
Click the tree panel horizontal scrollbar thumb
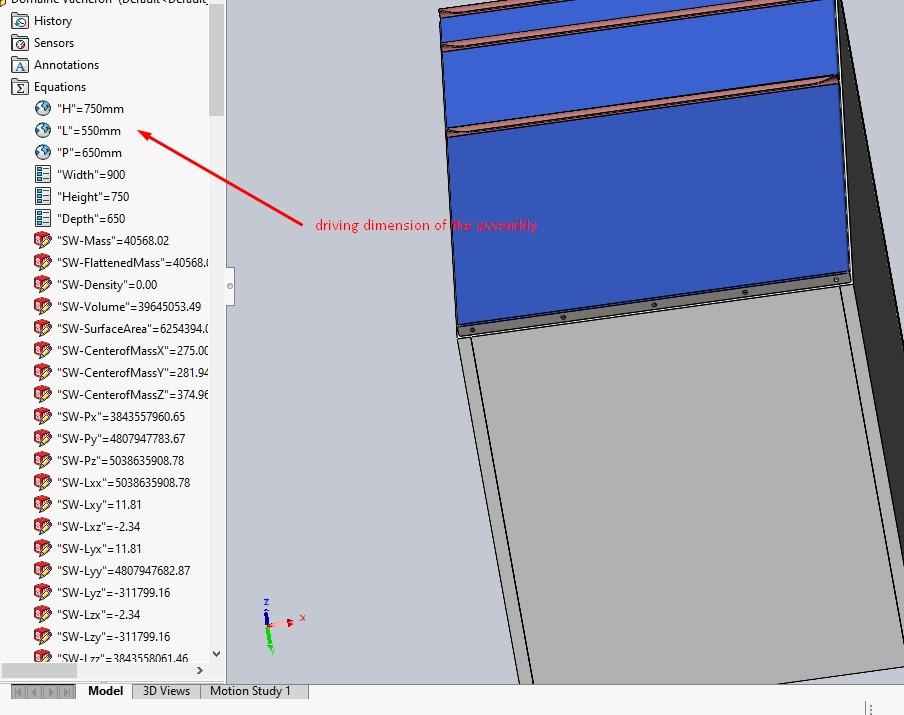39,671
